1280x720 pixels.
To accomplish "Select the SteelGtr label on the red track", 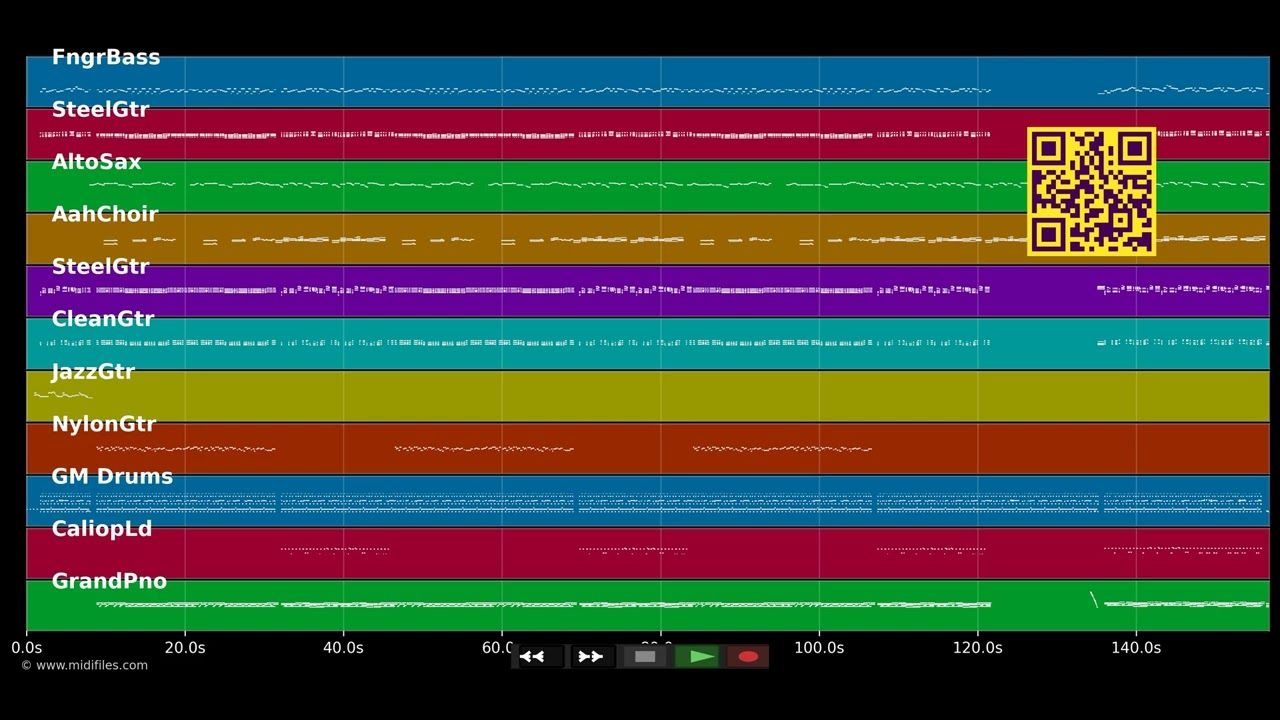I will (x=100, y=110).
